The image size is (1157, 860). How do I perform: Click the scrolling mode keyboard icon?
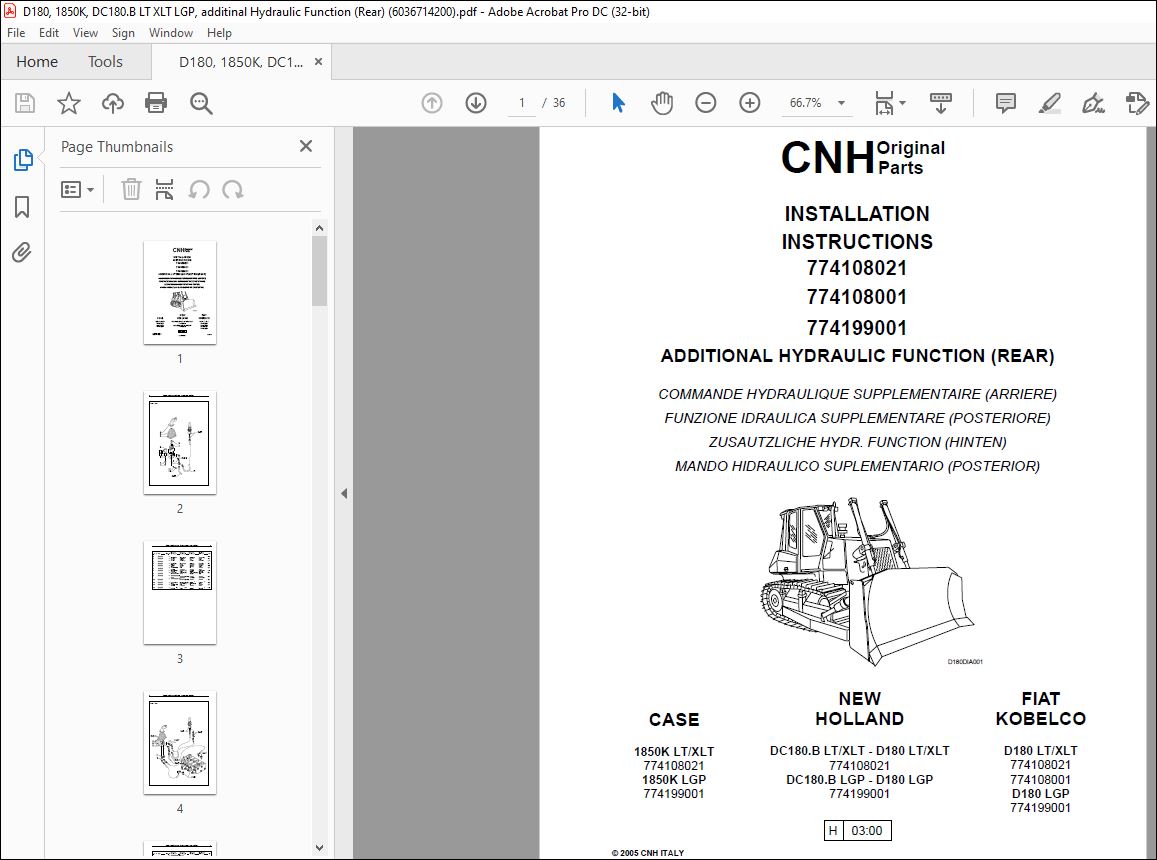pyautogui.click(x=941, y=103)
